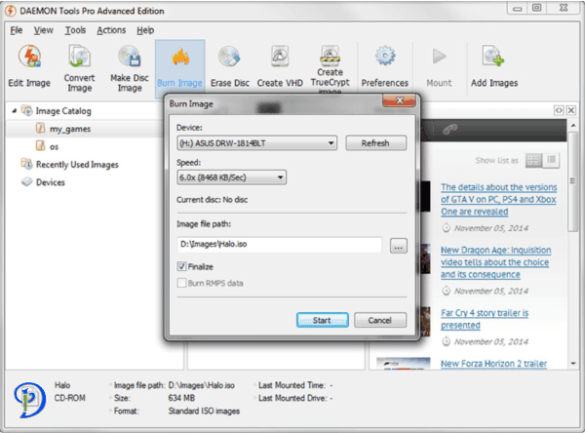Select the my_games catalog item
This screenshot has height=433, width=585.
[x=70, y=129]
